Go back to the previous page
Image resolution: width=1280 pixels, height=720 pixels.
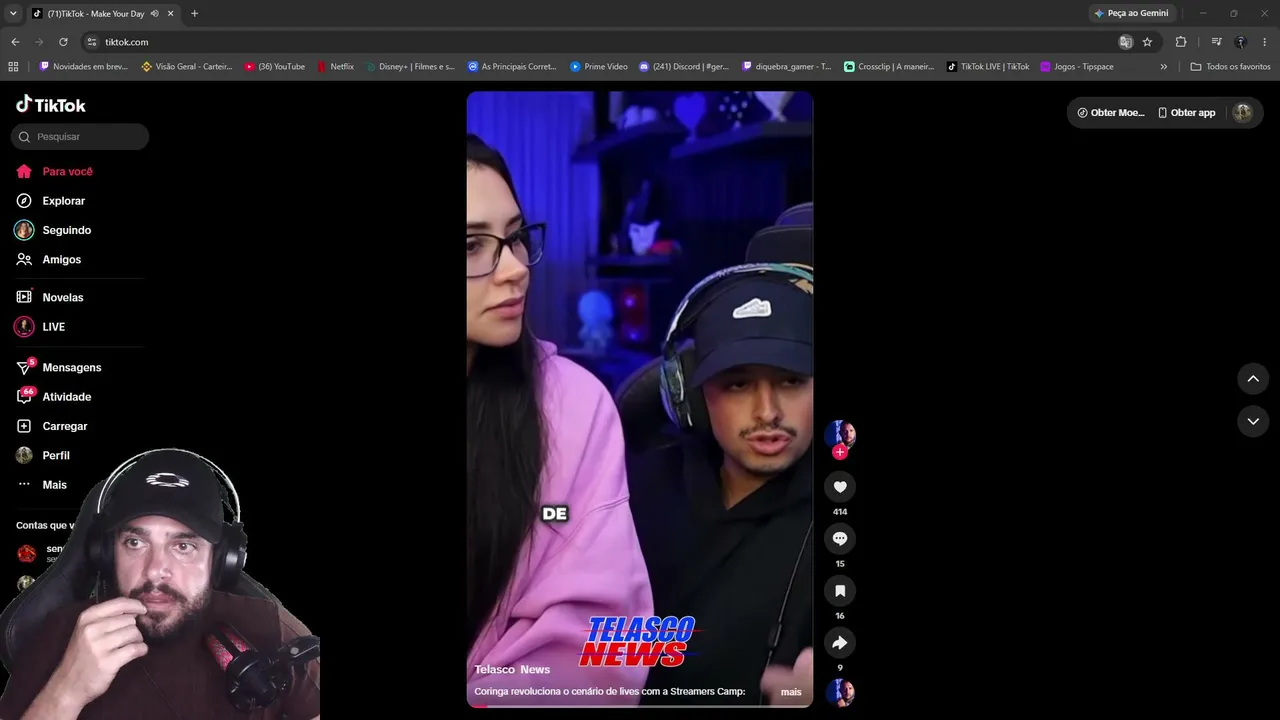pos(15,42)
